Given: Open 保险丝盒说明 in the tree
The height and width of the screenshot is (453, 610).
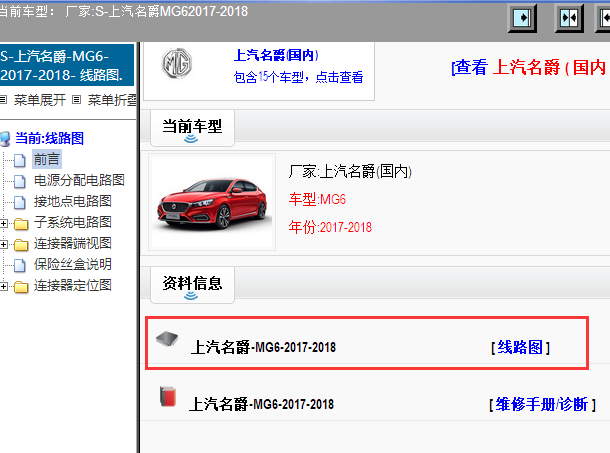Looking at the screenshot, I should tap(73, 264).
